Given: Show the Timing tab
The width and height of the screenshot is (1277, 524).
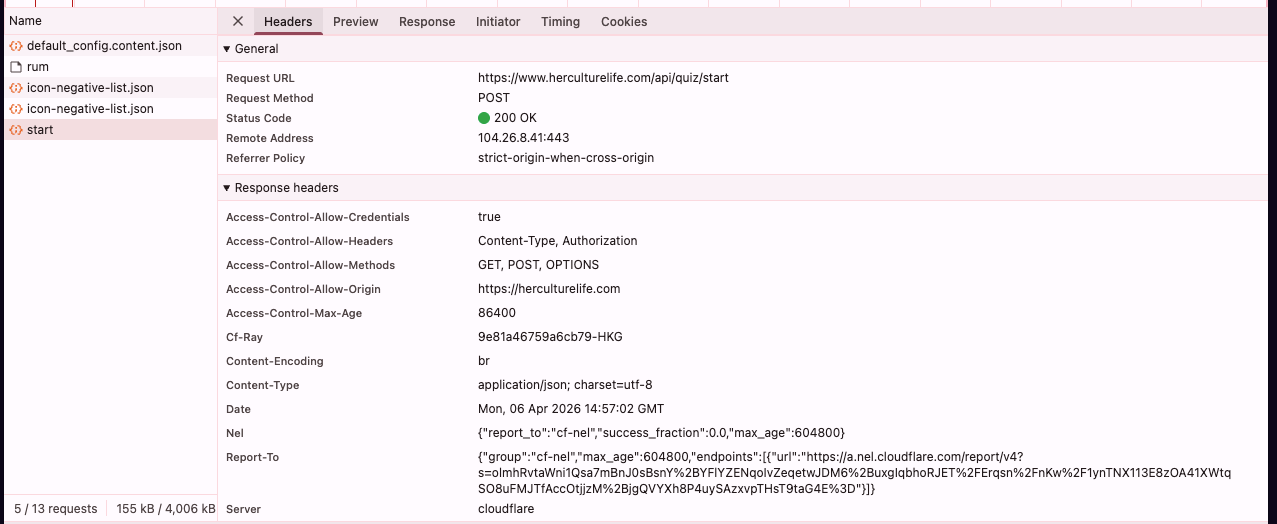Looking at the screenshot, I should coord(560,22).
